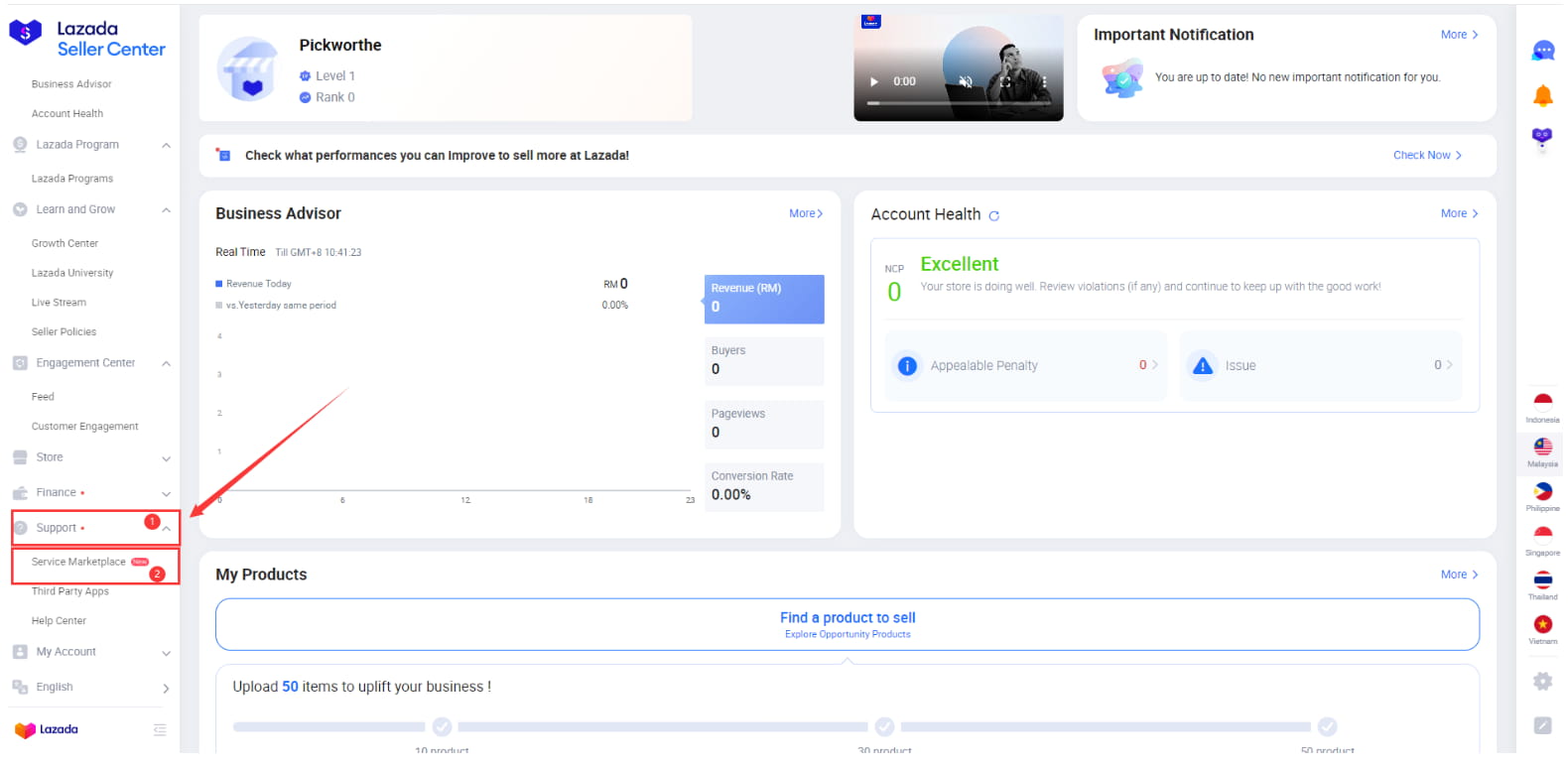Viewport: 1568px width, 769px height.
Task: Click the Issue warning triangle icon
Action: click(1202, 366)
